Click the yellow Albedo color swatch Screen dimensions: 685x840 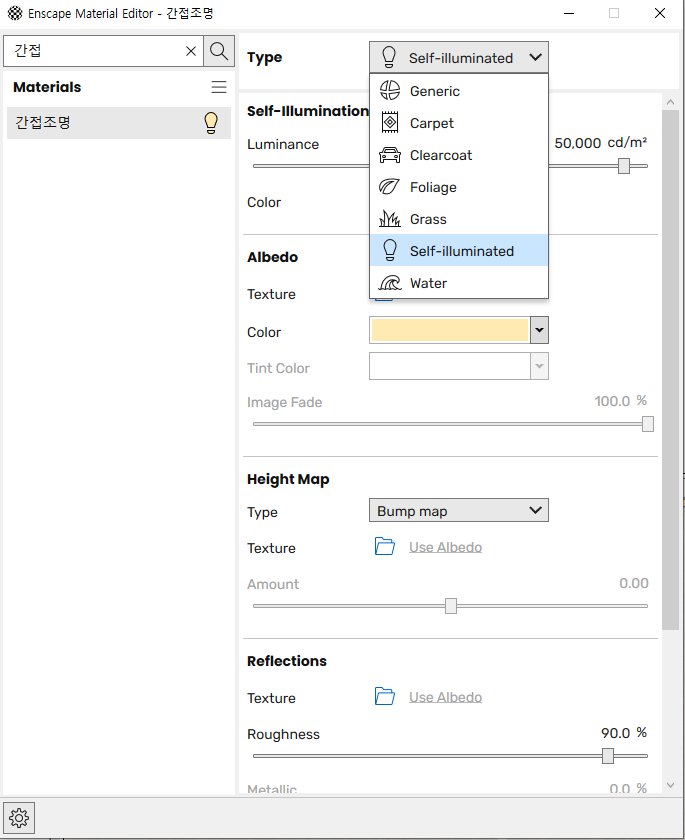(x=450, y=330)
